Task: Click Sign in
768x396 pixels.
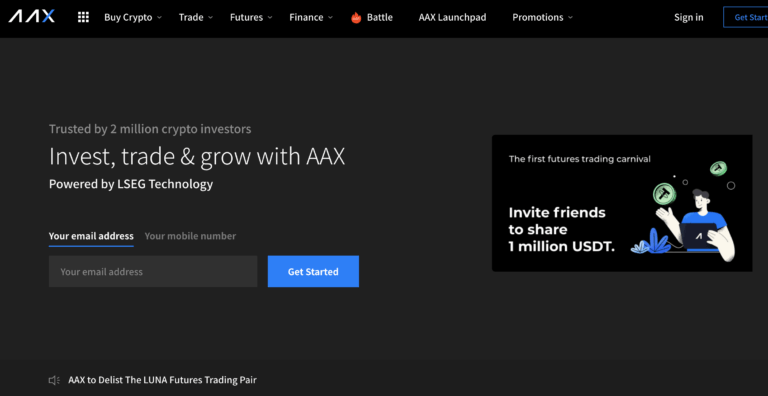Action: point(688,18)
